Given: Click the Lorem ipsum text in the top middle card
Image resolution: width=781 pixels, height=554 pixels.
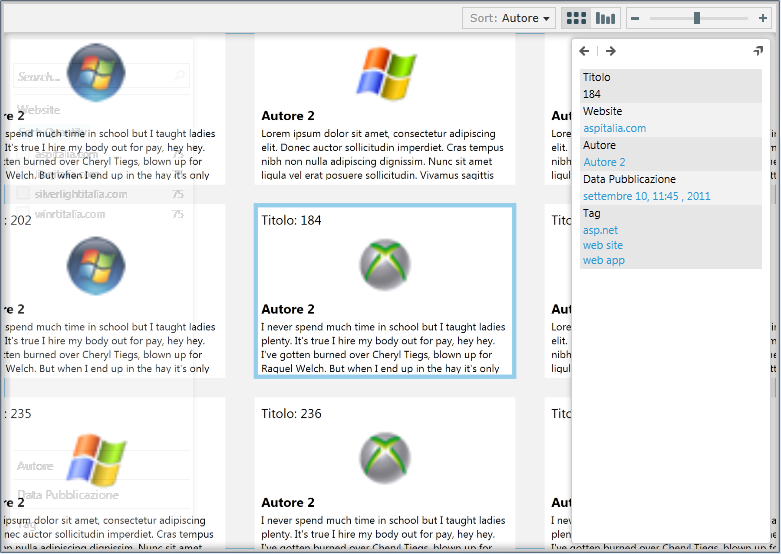Looking at the screenshot, I should [x=382, y=154].
